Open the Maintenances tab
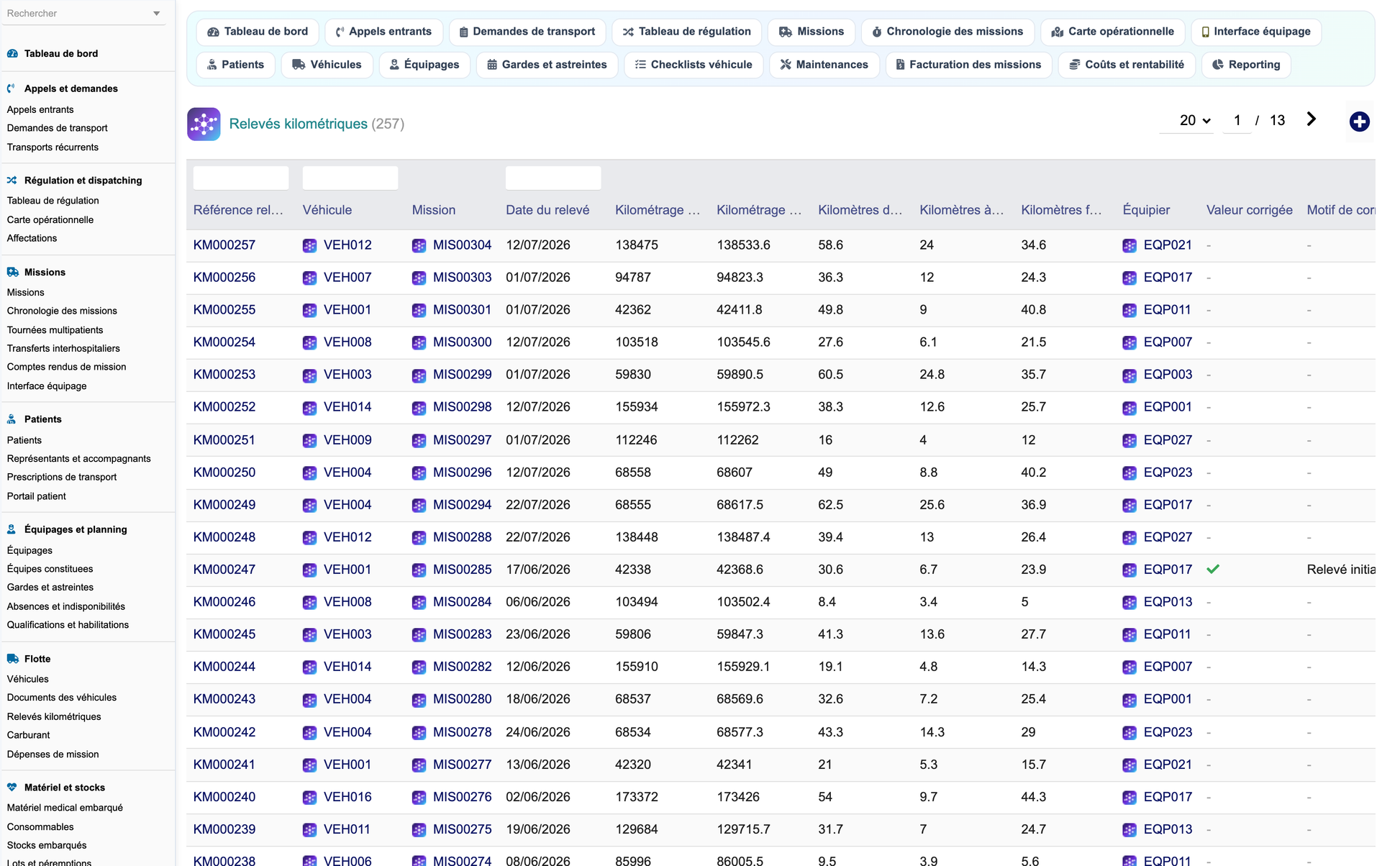The height and width of the screenshot is (866, 1400). coord(824,65)
